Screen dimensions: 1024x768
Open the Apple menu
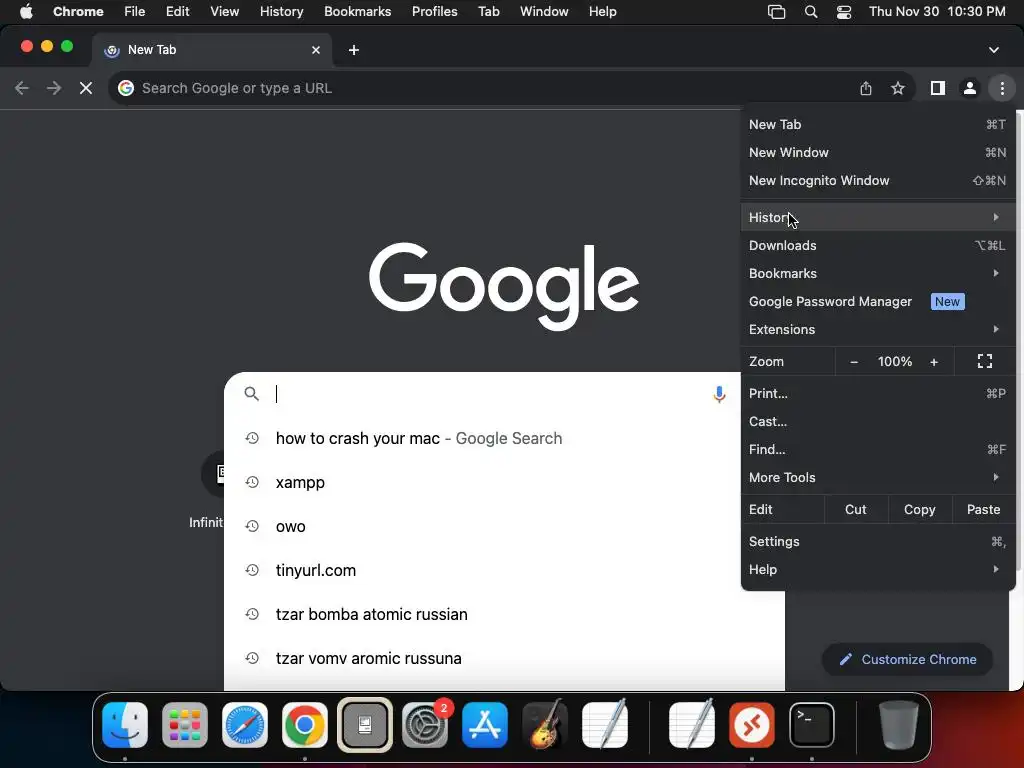click(x=26, y=12)
